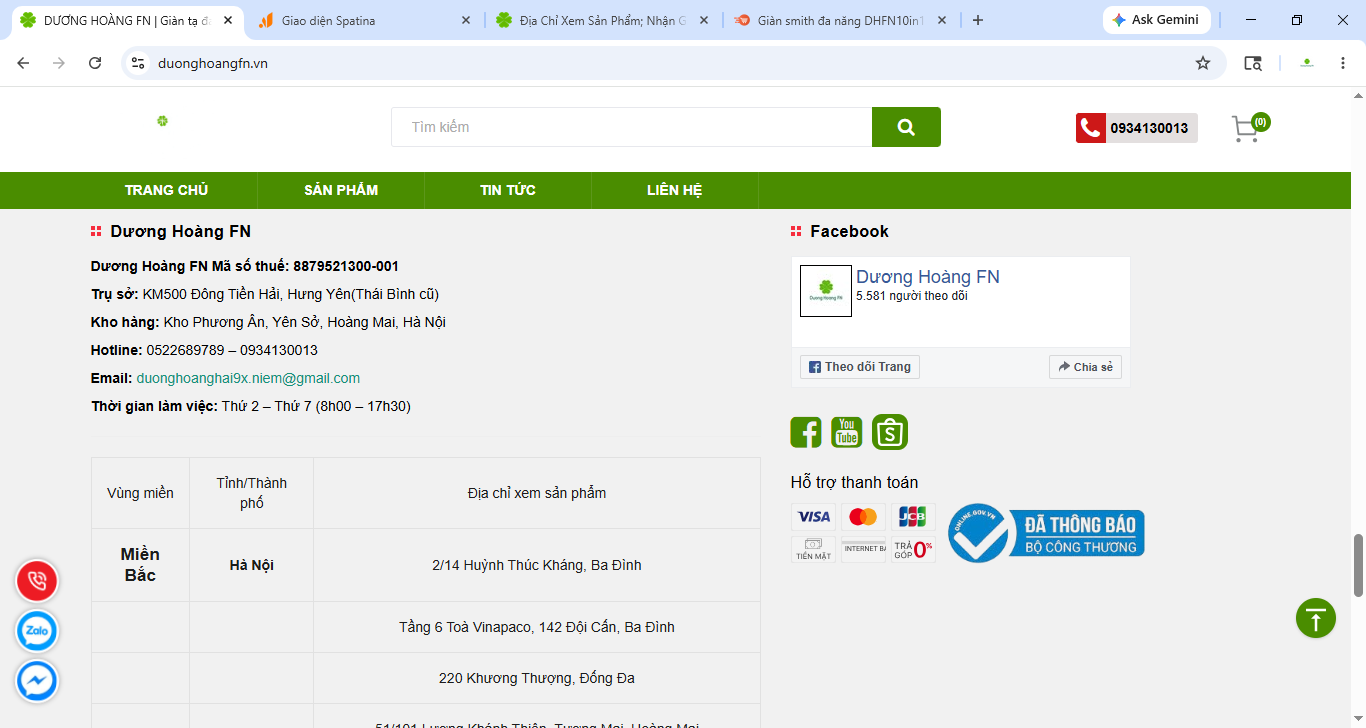Screen dimensions: 1366x728
Task: Click the Hà Nội table cell
Action: pos(252,565)
